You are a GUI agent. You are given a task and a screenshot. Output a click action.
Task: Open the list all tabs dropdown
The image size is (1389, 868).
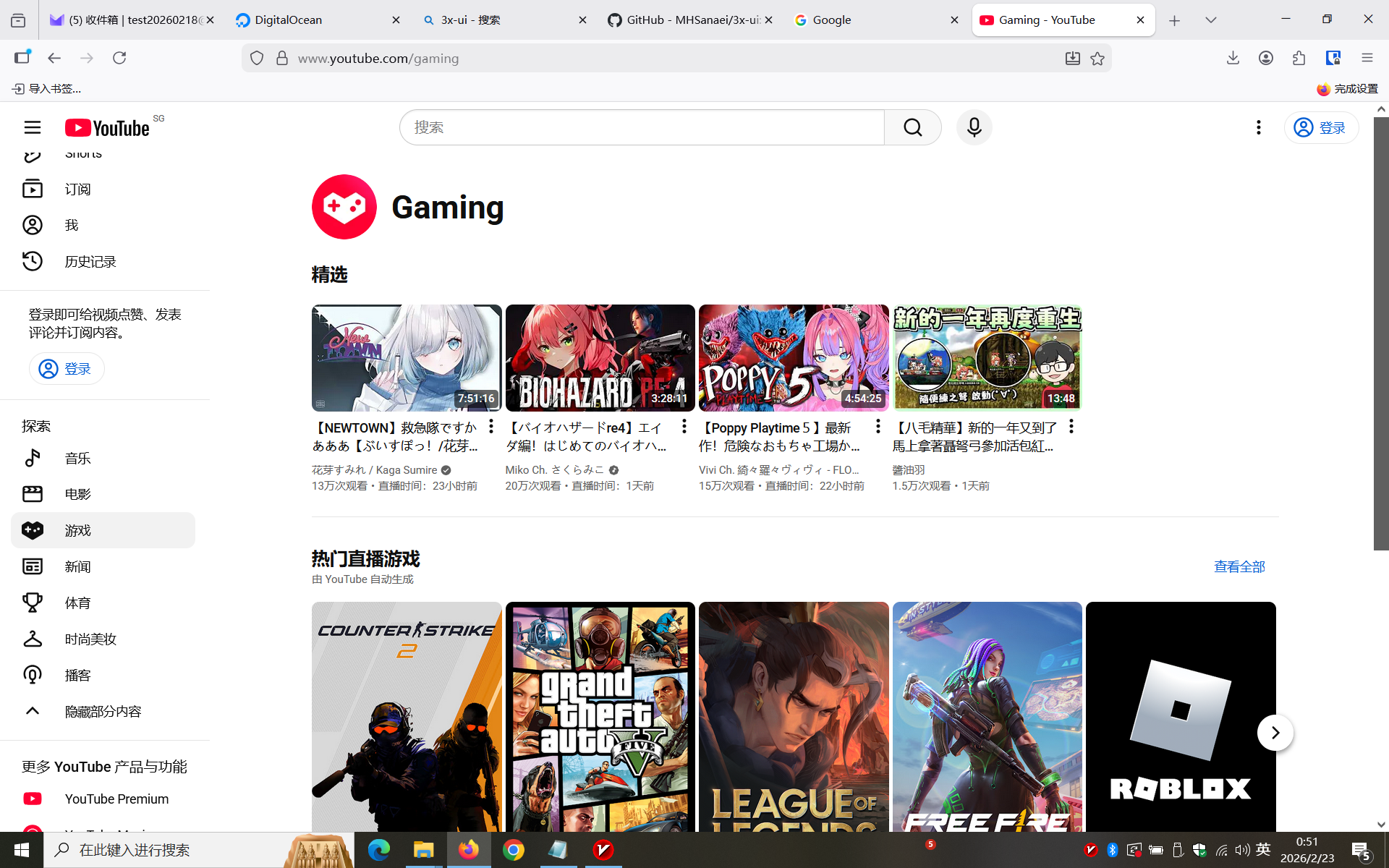pyautogui.click(x=1210, y=20)
